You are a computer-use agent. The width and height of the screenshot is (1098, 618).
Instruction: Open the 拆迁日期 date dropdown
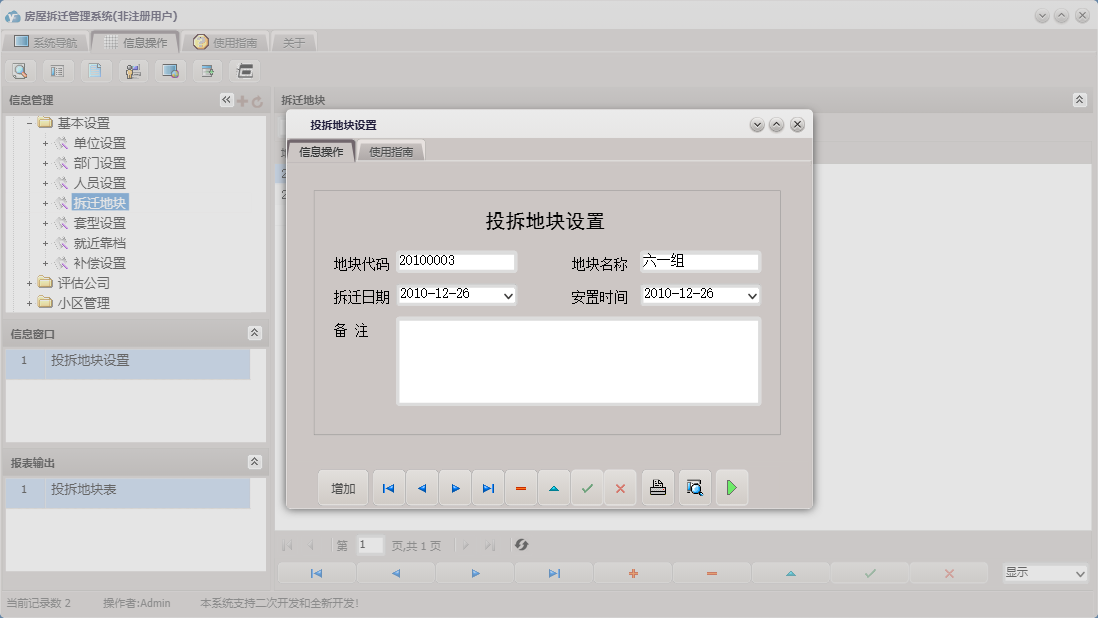pyautogui.click(x=506, y=296)
